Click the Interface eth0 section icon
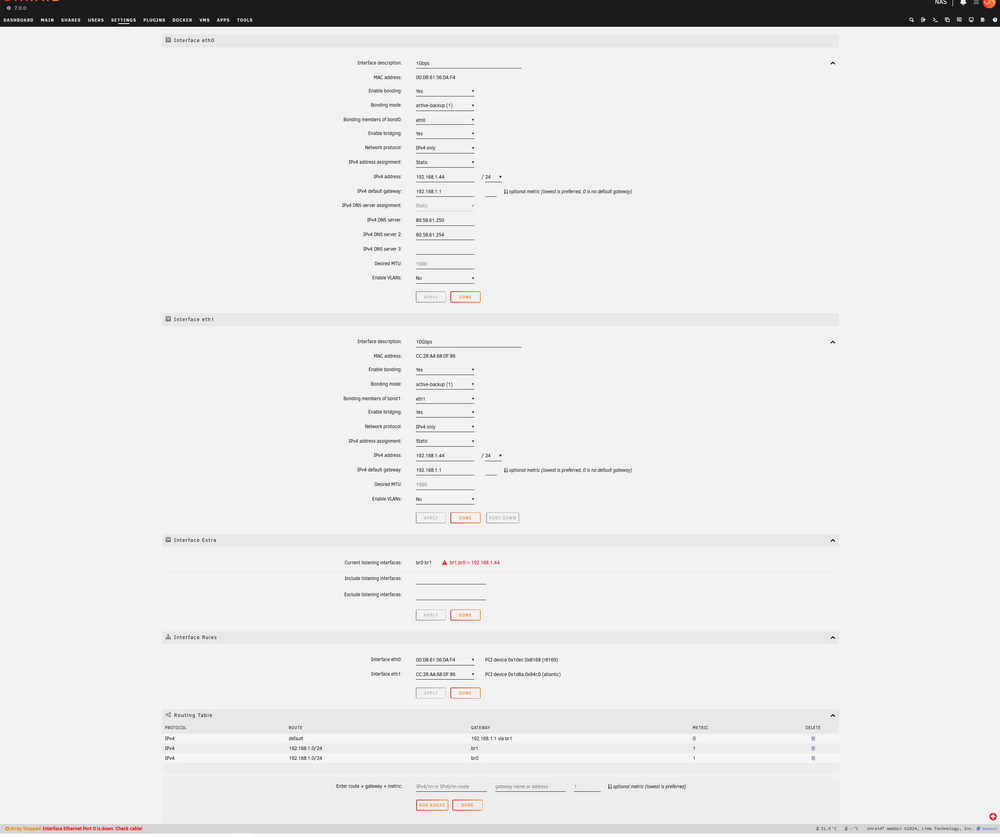This screenshot has width=1000, height=837. pos(168,40)
